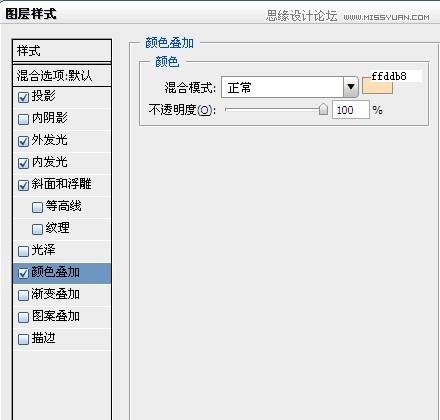The height and width of the screenshot is (420, 440).
Task: Toggle the 外发光 outer glow checkbox
Action: click(x=23, y=141)
